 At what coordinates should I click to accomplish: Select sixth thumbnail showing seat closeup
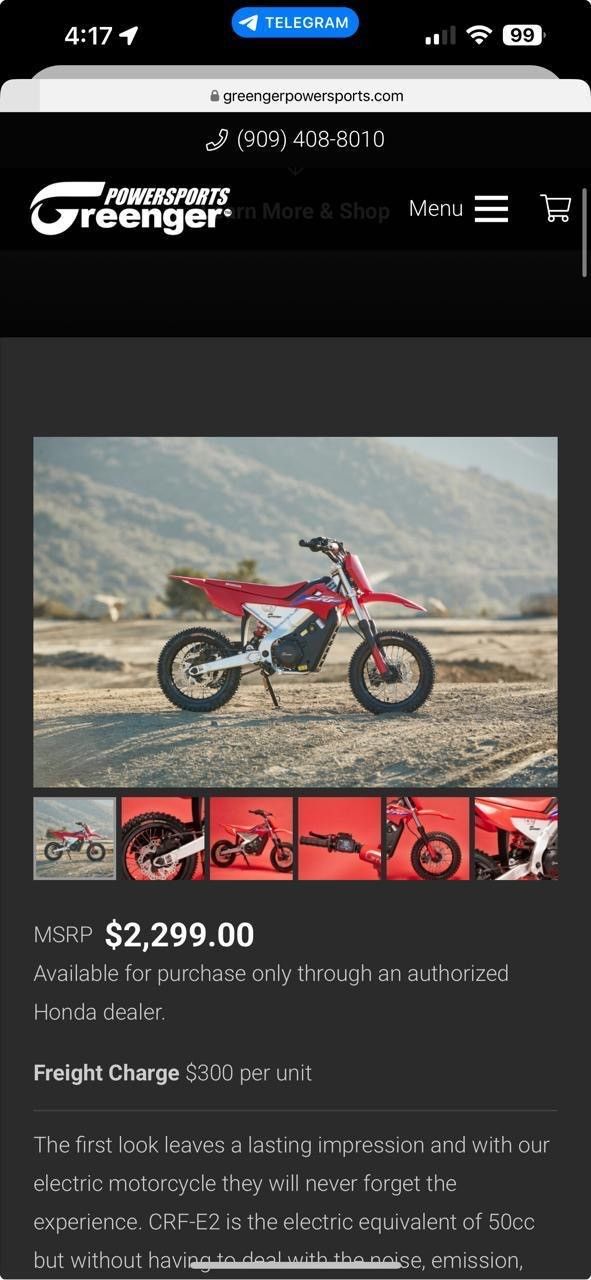[x=516, y=838]
